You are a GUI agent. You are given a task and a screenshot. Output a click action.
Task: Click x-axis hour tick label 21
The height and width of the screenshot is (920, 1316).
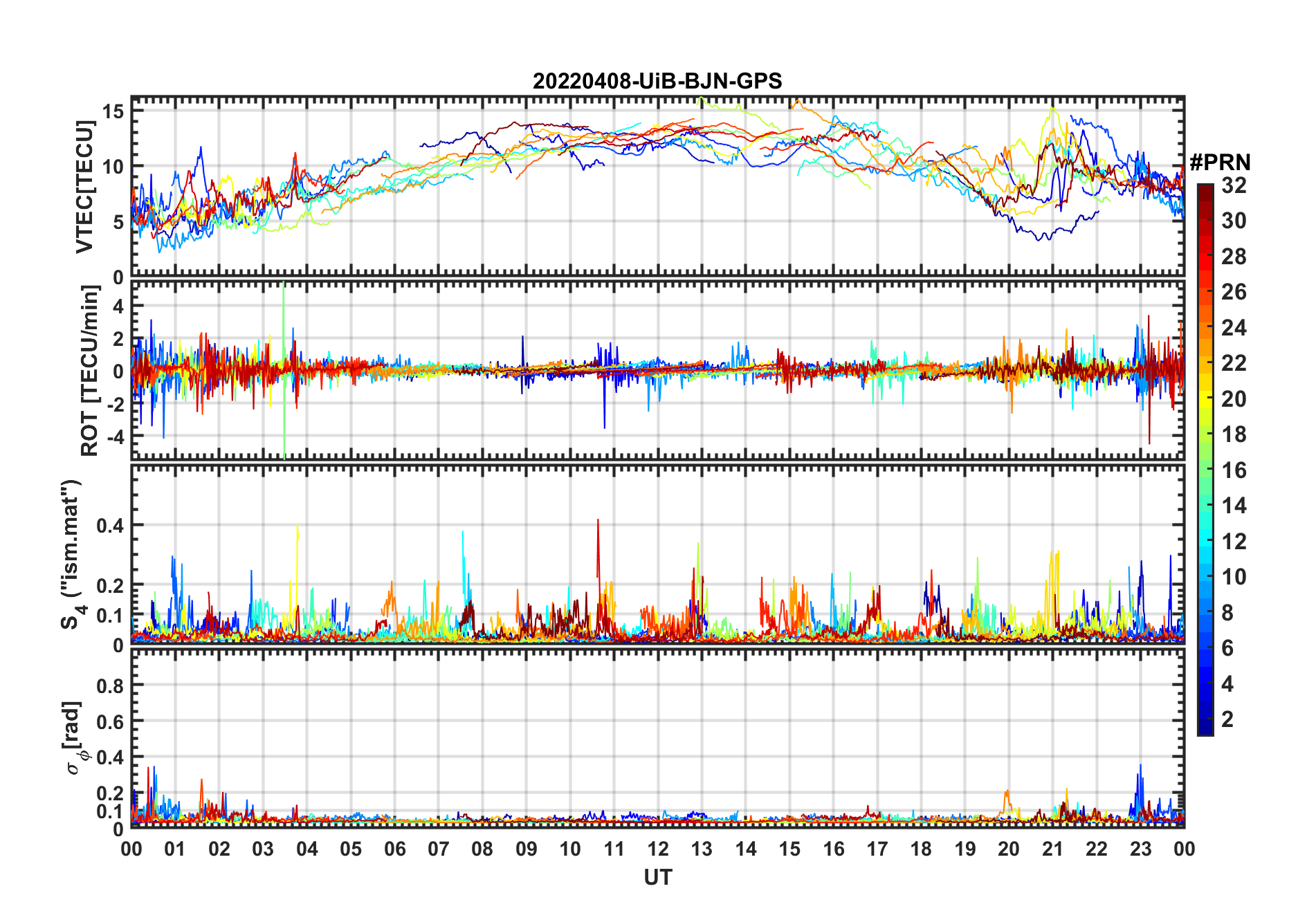click(1053, 849)
